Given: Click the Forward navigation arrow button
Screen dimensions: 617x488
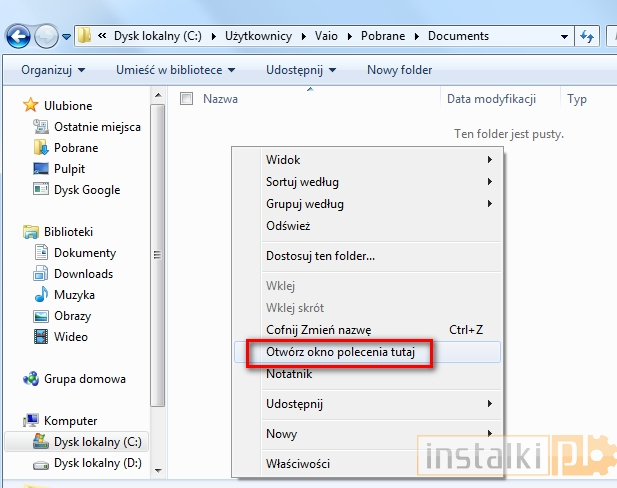Looking at the screenshot, I should point(46,36).
